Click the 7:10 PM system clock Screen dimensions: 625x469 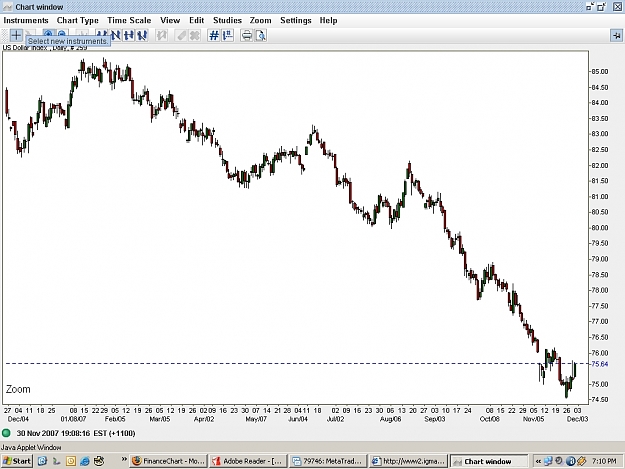coord(604,461)
